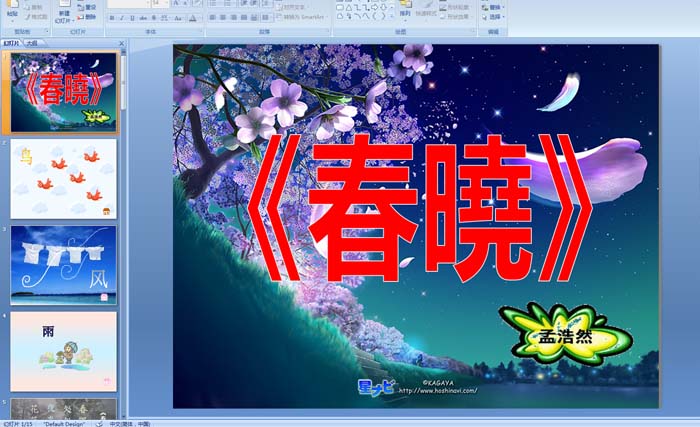700x427 pixels.
Task: Click the Change Case Aa icon
Action: (x=178, y=18)
